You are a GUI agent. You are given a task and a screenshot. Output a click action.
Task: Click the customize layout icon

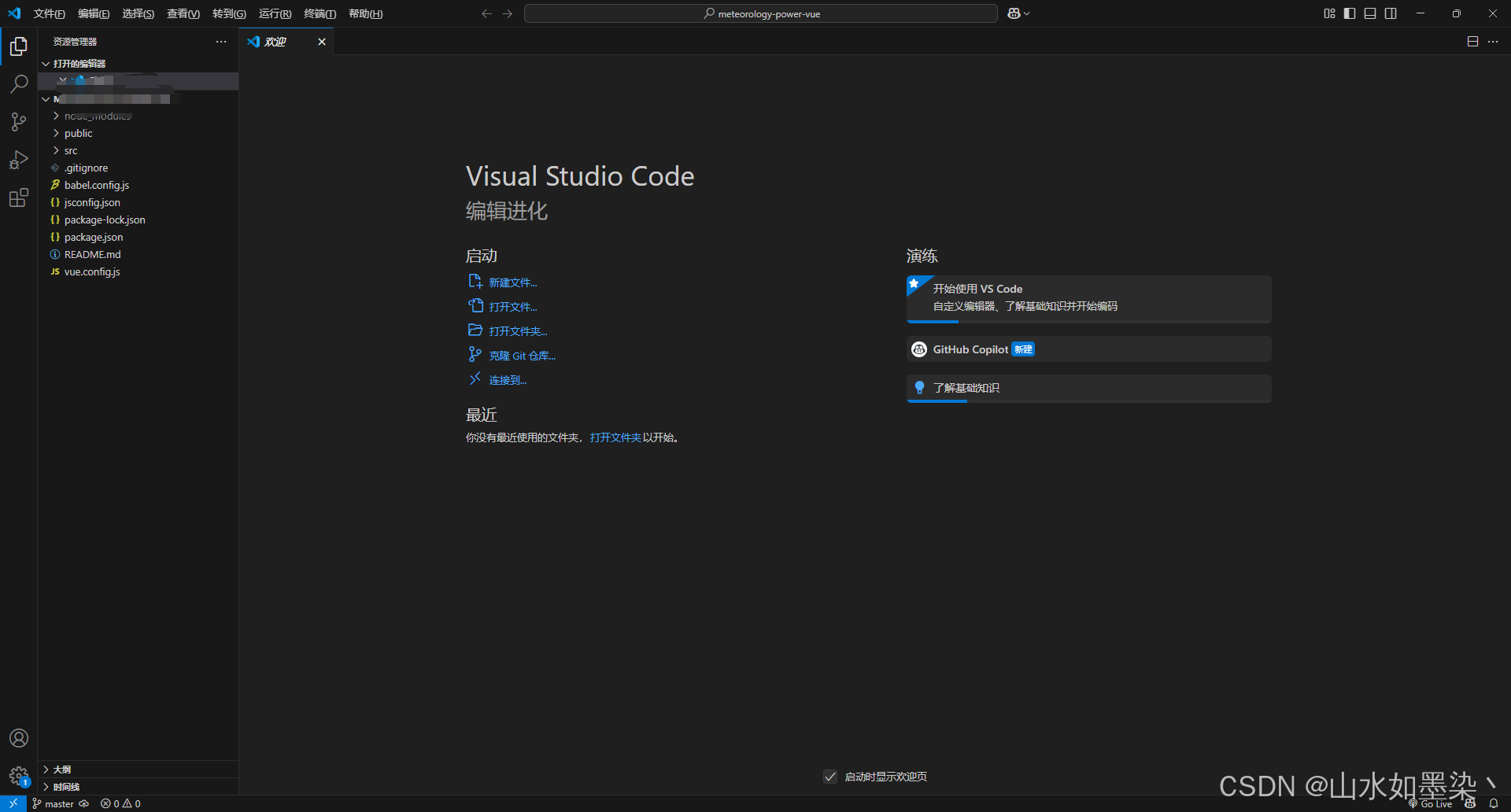(x=1329, y=13)
